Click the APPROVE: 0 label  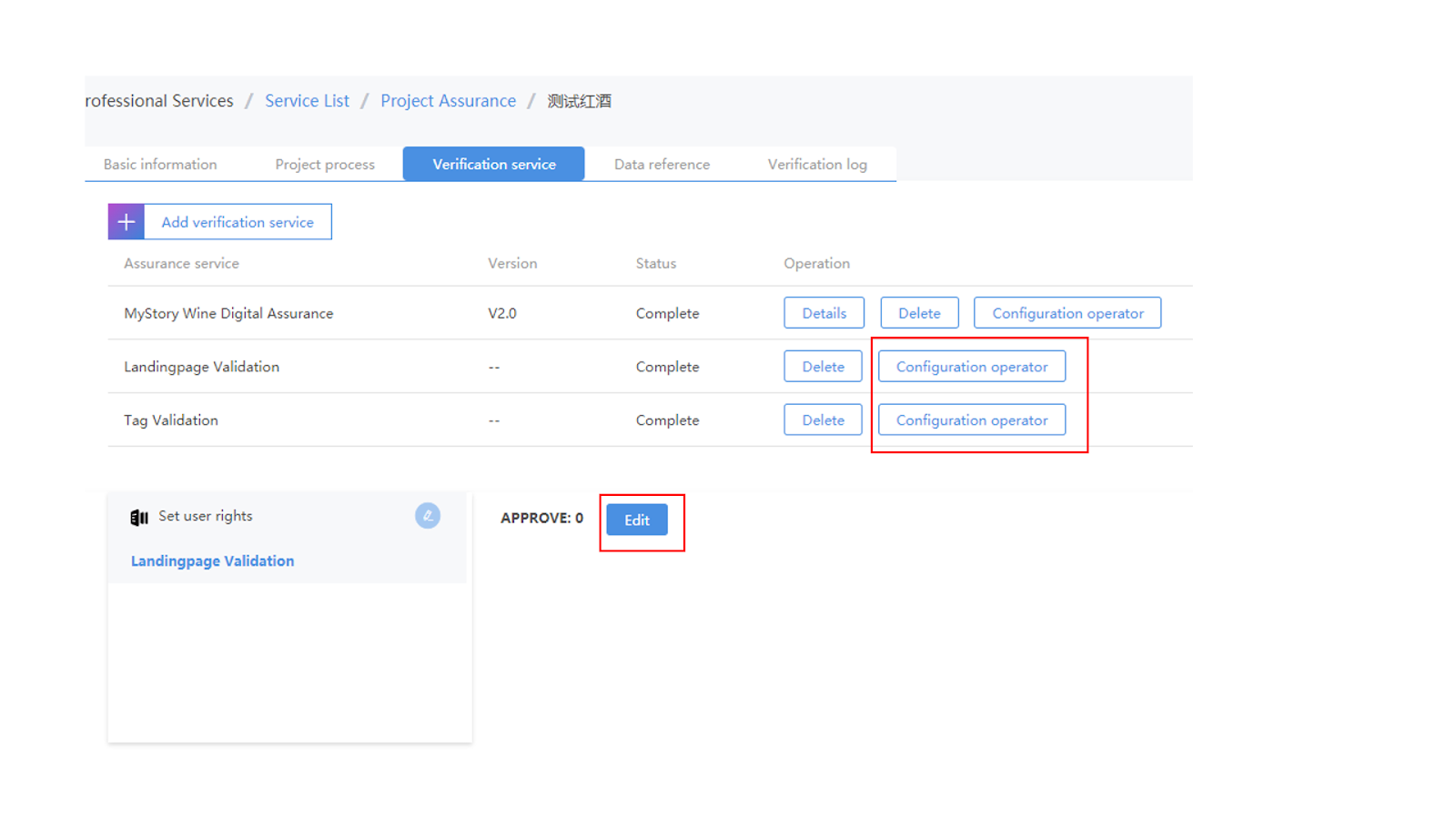coord(541,518)
